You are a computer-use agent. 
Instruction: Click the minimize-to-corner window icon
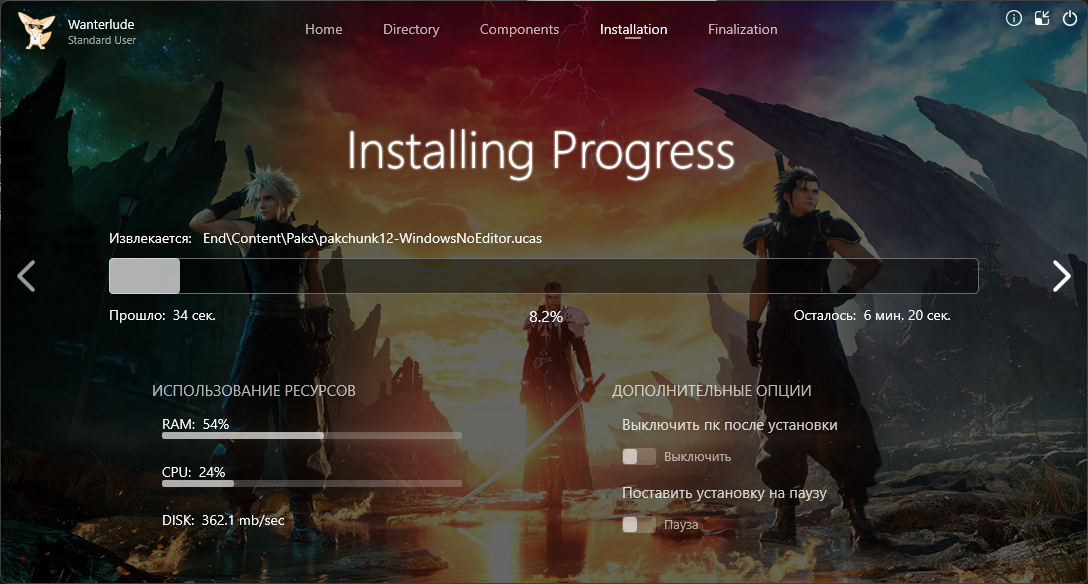point(1042,18)
